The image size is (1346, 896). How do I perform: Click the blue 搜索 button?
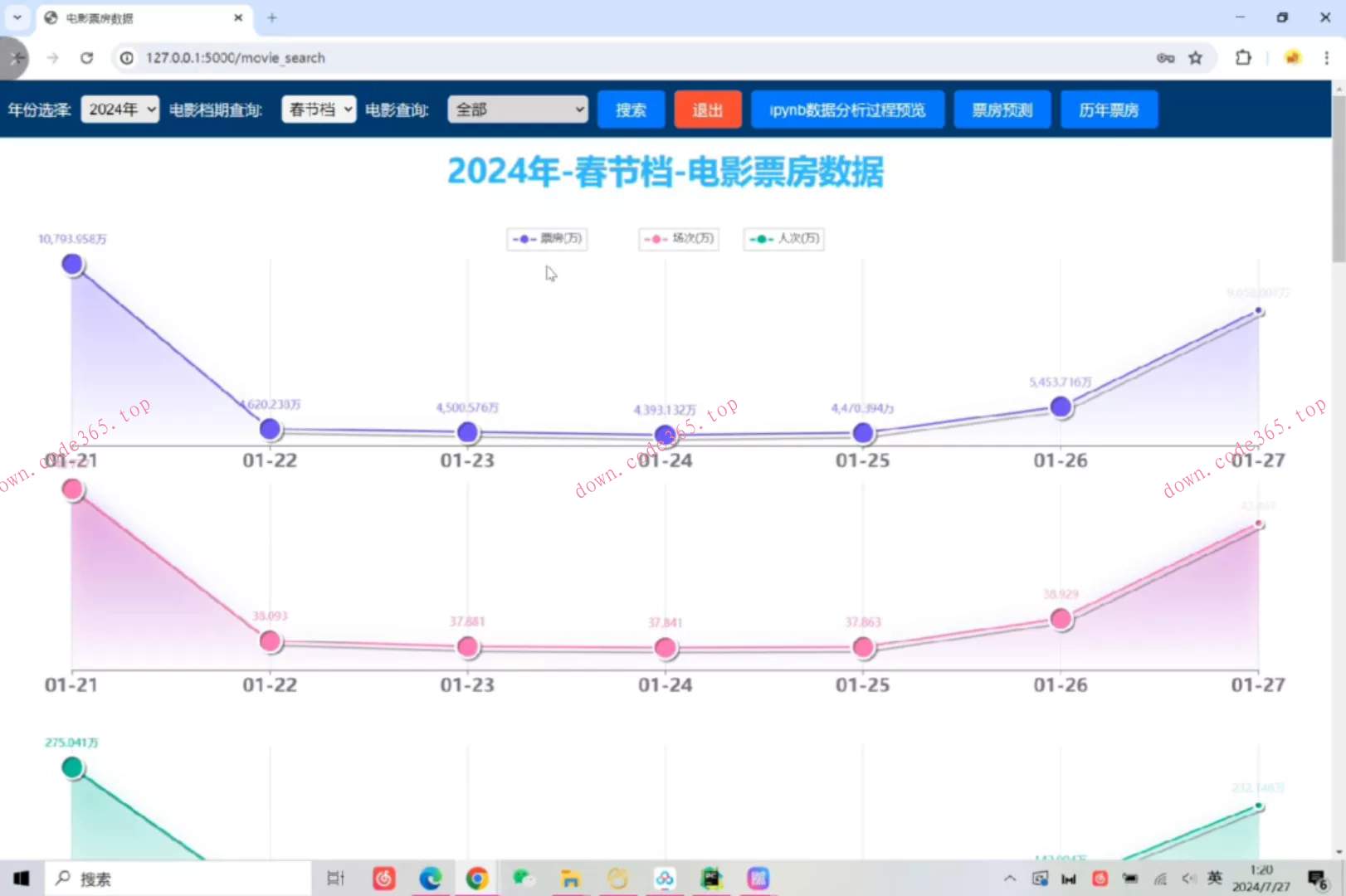pyautogui.click(x=631, y=110)
